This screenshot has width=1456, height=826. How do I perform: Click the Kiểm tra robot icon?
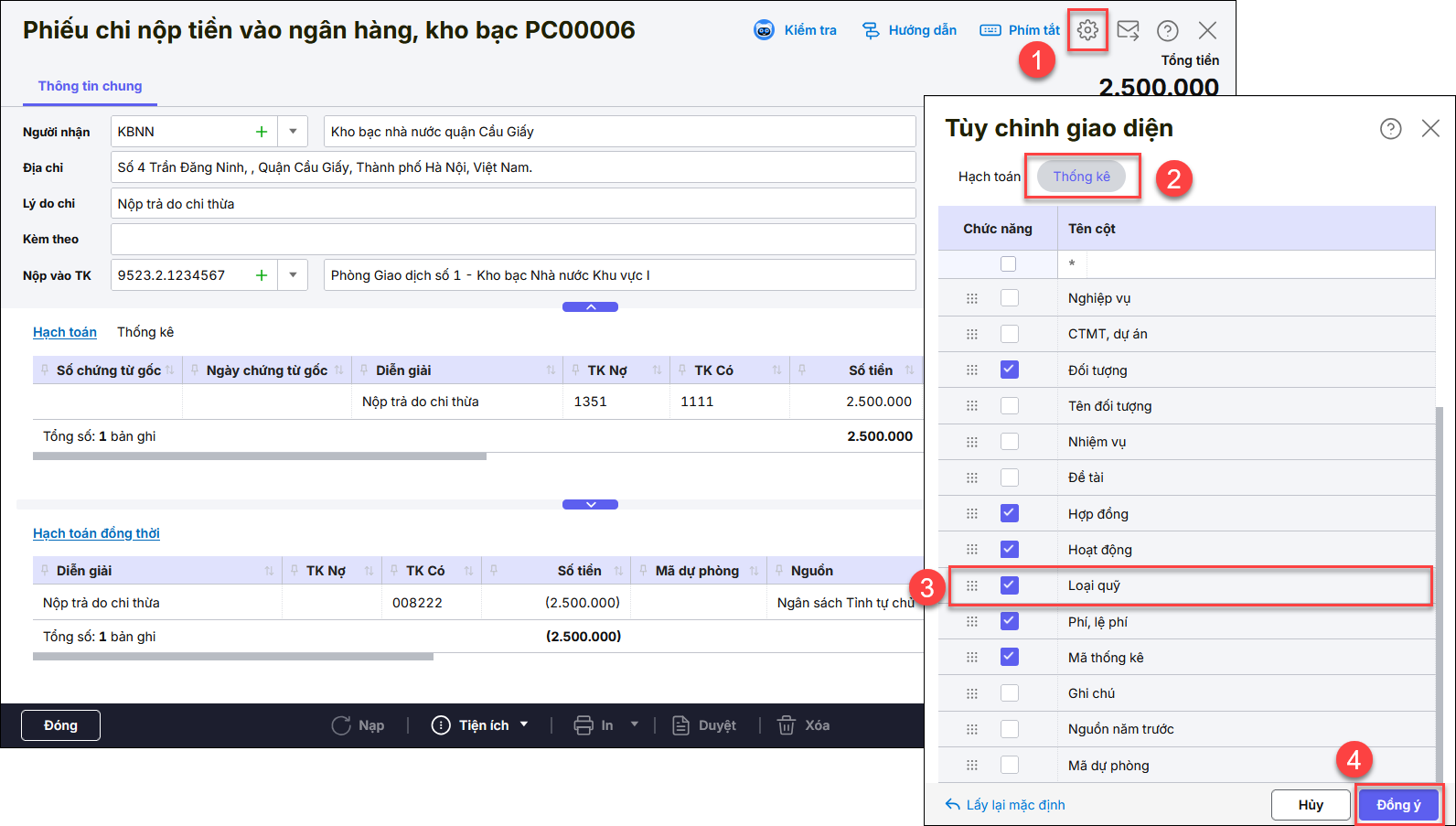(764, 30)
